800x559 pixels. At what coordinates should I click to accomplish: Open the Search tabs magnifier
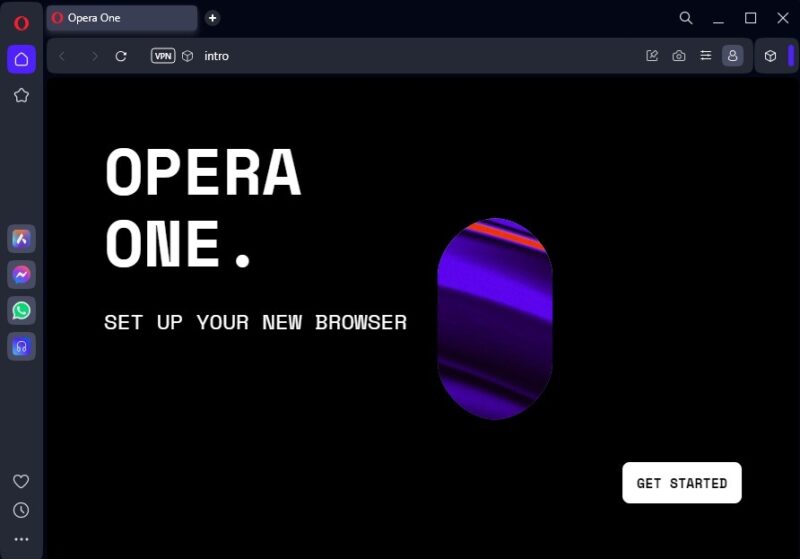coord(686,18)
